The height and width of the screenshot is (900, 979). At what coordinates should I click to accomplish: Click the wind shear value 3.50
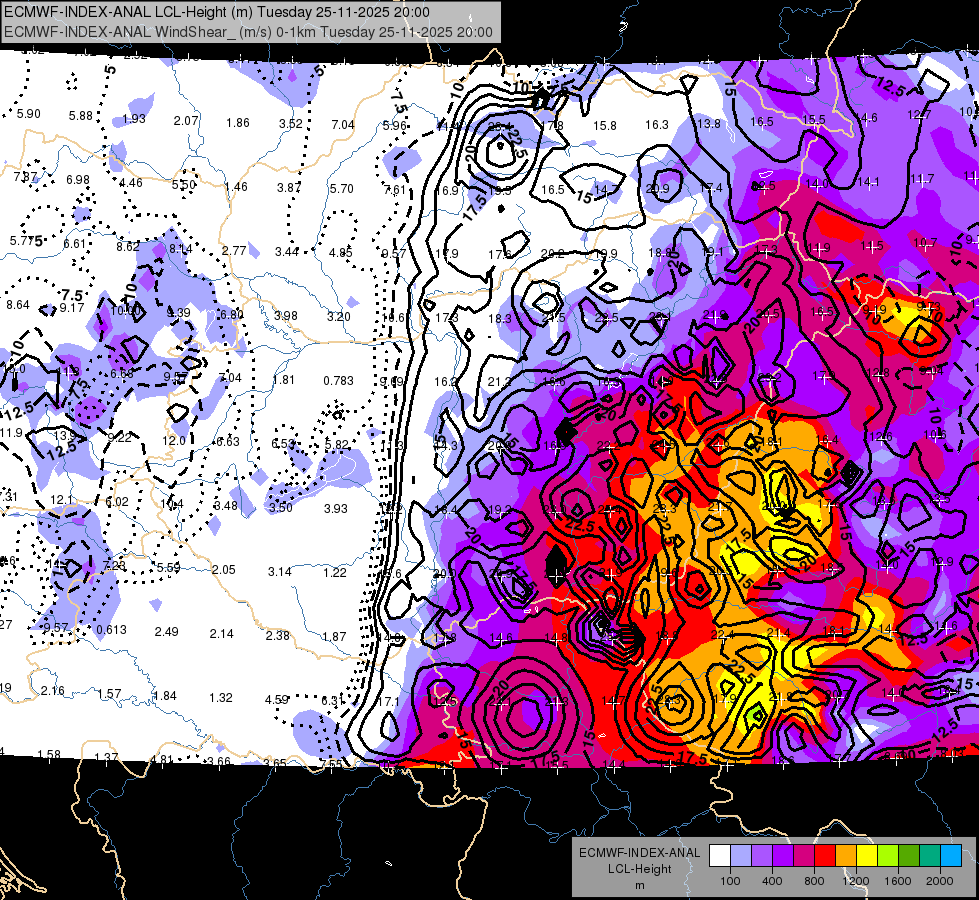pos(281,507)
